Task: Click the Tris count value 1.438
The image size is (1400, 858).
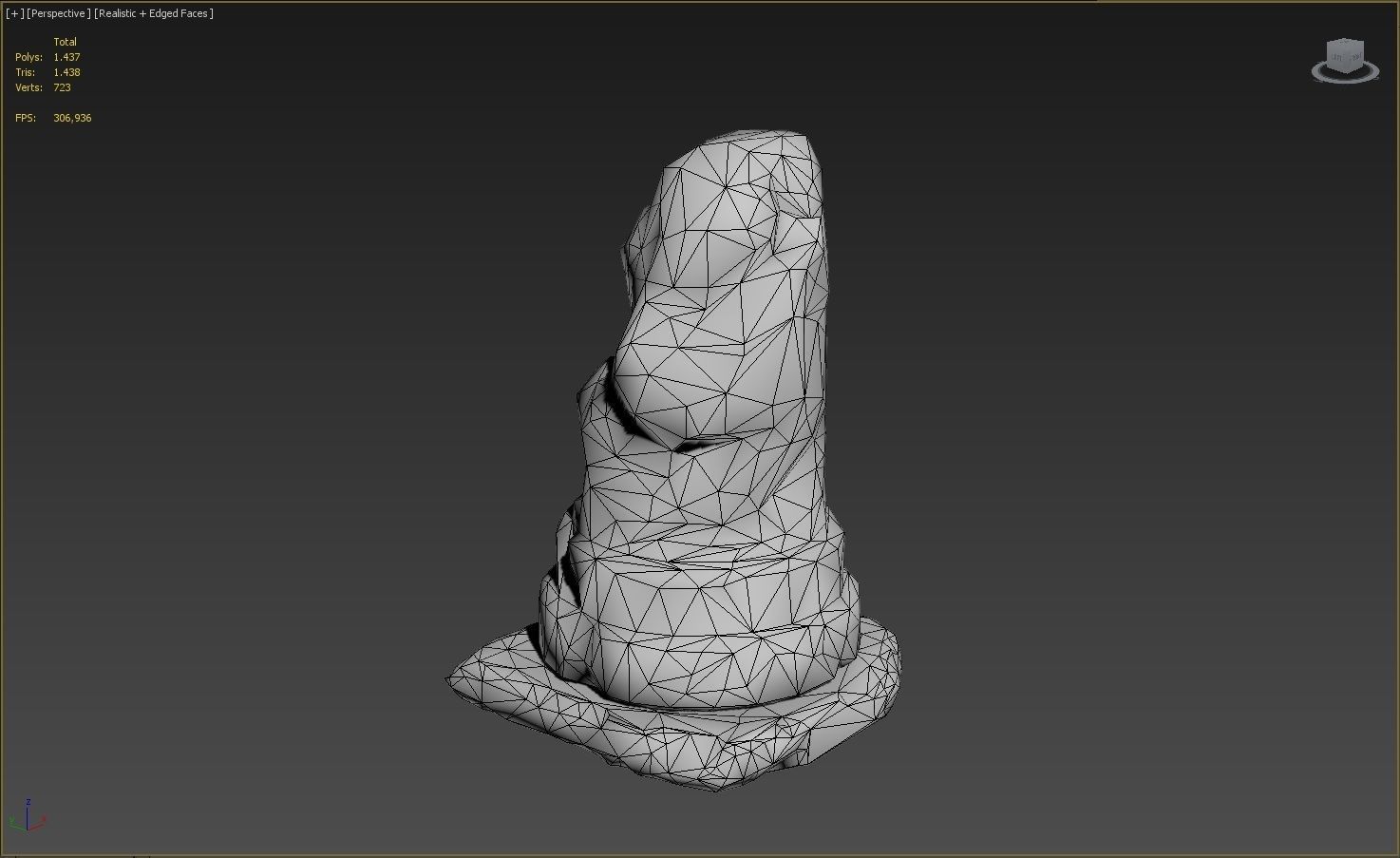Action: pyautogui.click(x=66, y=72)
